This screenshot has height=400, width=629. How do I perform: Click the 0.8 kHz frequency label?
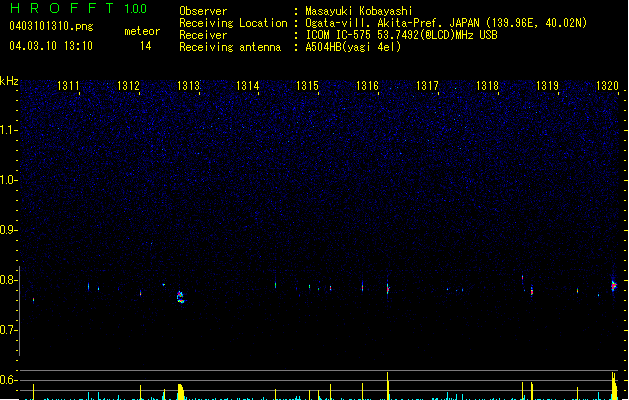[8, 280]
